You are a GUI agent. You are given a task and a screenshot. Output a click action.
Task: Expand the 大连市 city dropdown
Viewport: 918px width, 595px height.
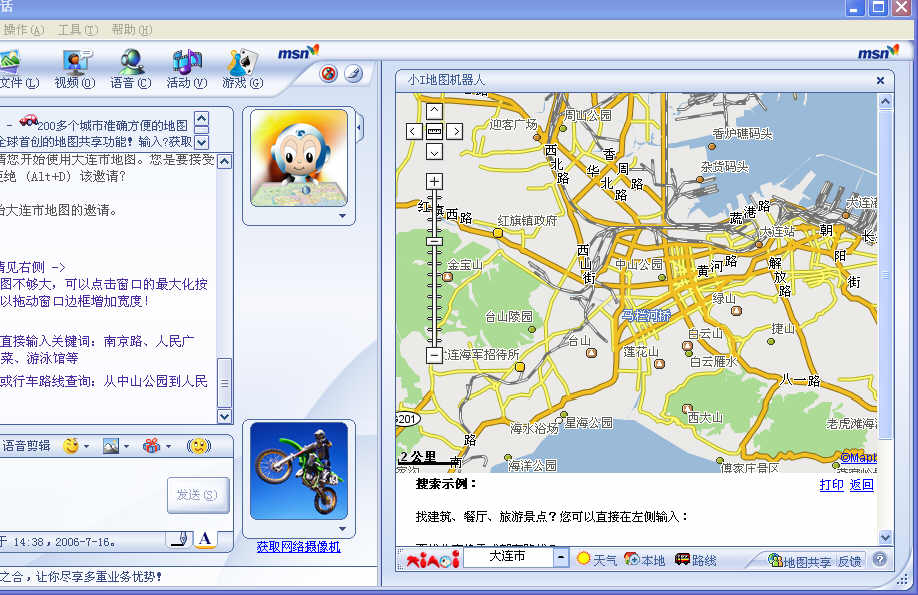(x=562, y=558)
